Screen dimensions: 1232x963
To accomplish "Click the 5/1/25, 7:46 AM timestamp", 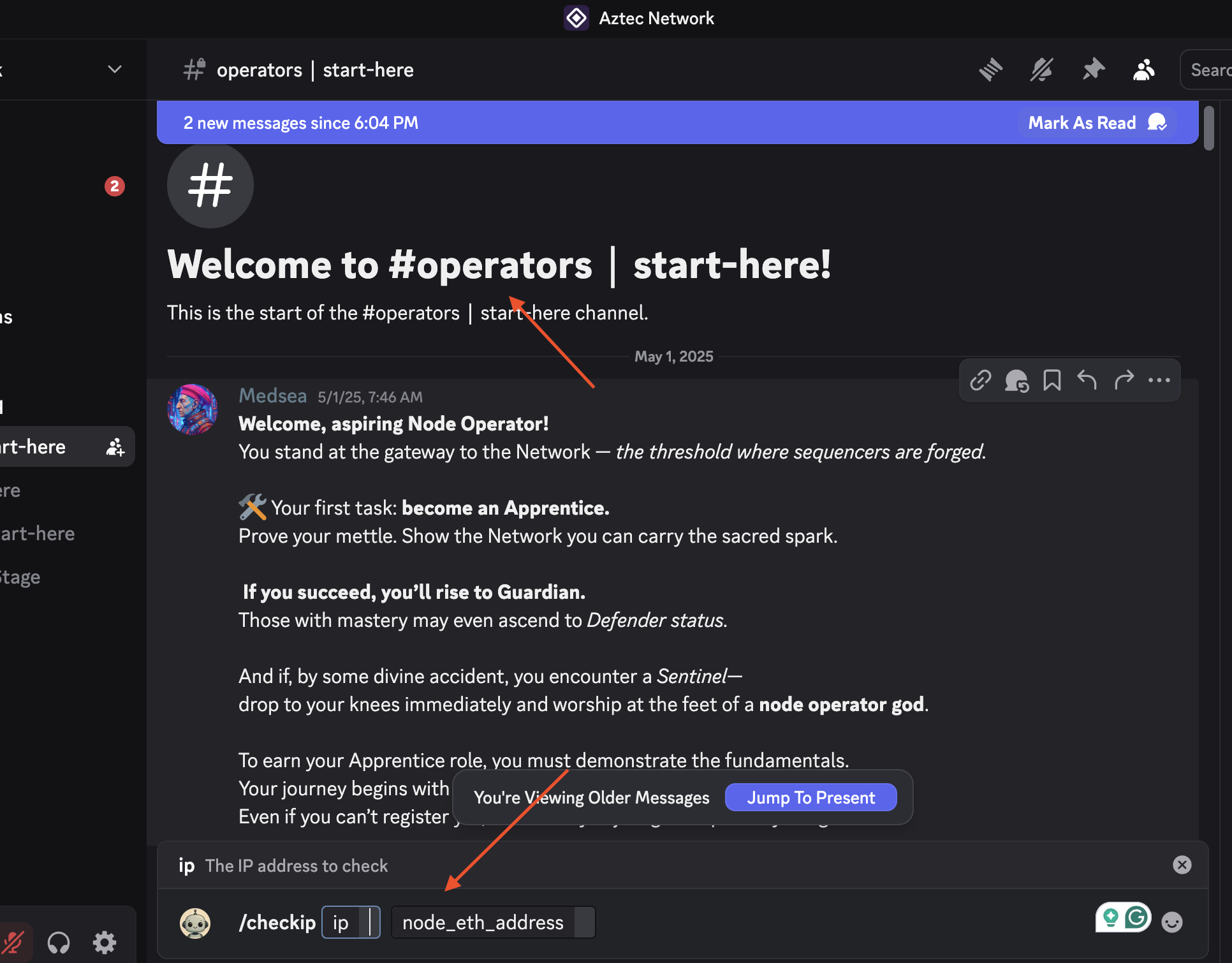I will coord(370,397).
